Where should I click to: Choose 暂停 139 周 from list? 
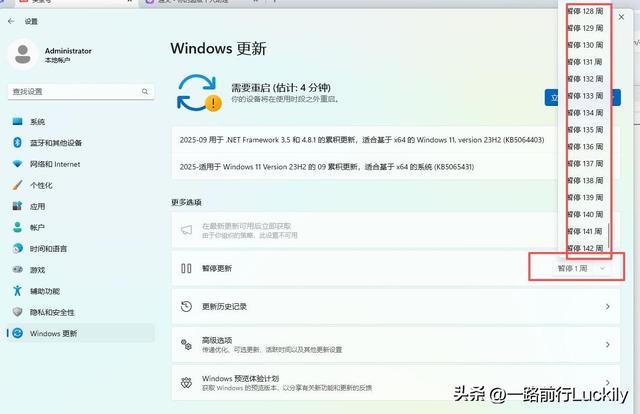click(585, 197)
